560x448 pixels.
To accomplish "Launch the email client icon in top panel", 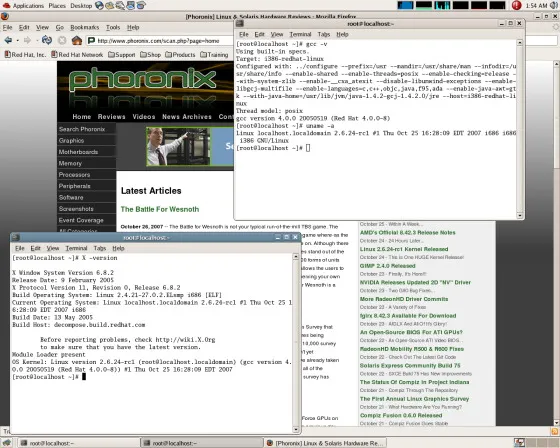I will coord(110,5).
